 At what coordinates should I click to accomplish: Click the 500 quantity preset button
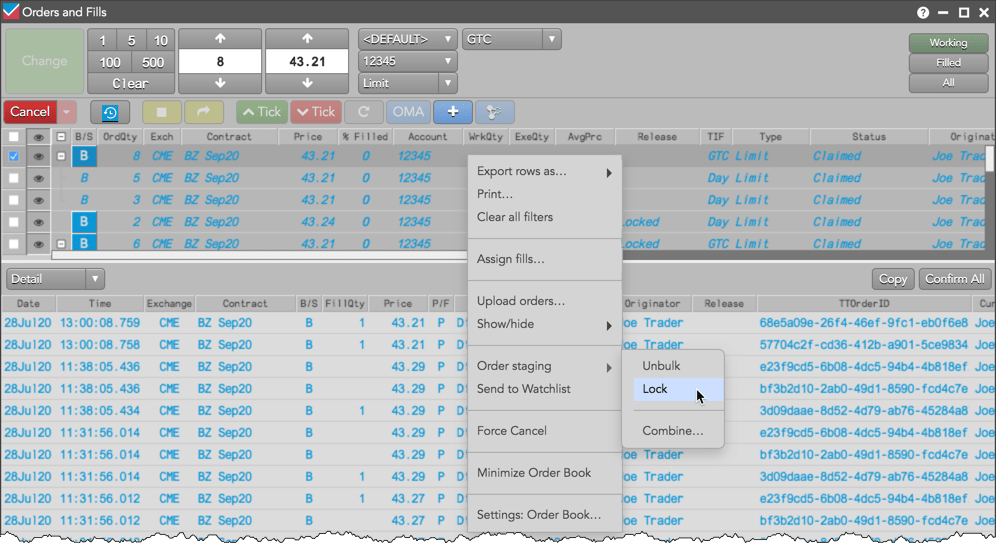point(153,62)
